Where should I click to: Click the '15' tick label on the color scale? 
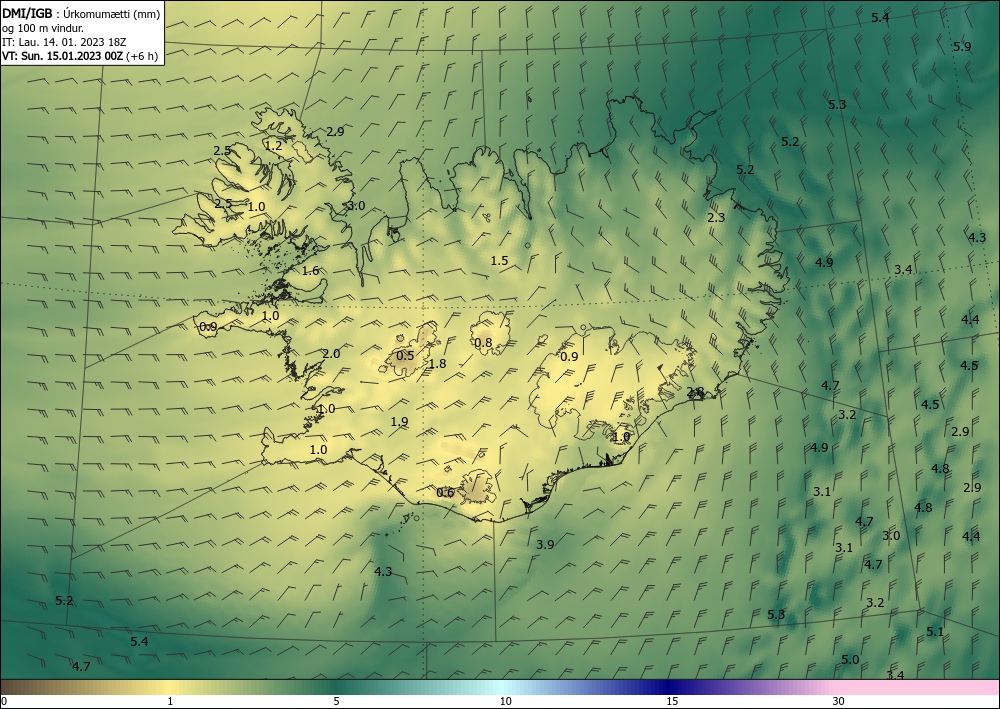click(672, 702)
